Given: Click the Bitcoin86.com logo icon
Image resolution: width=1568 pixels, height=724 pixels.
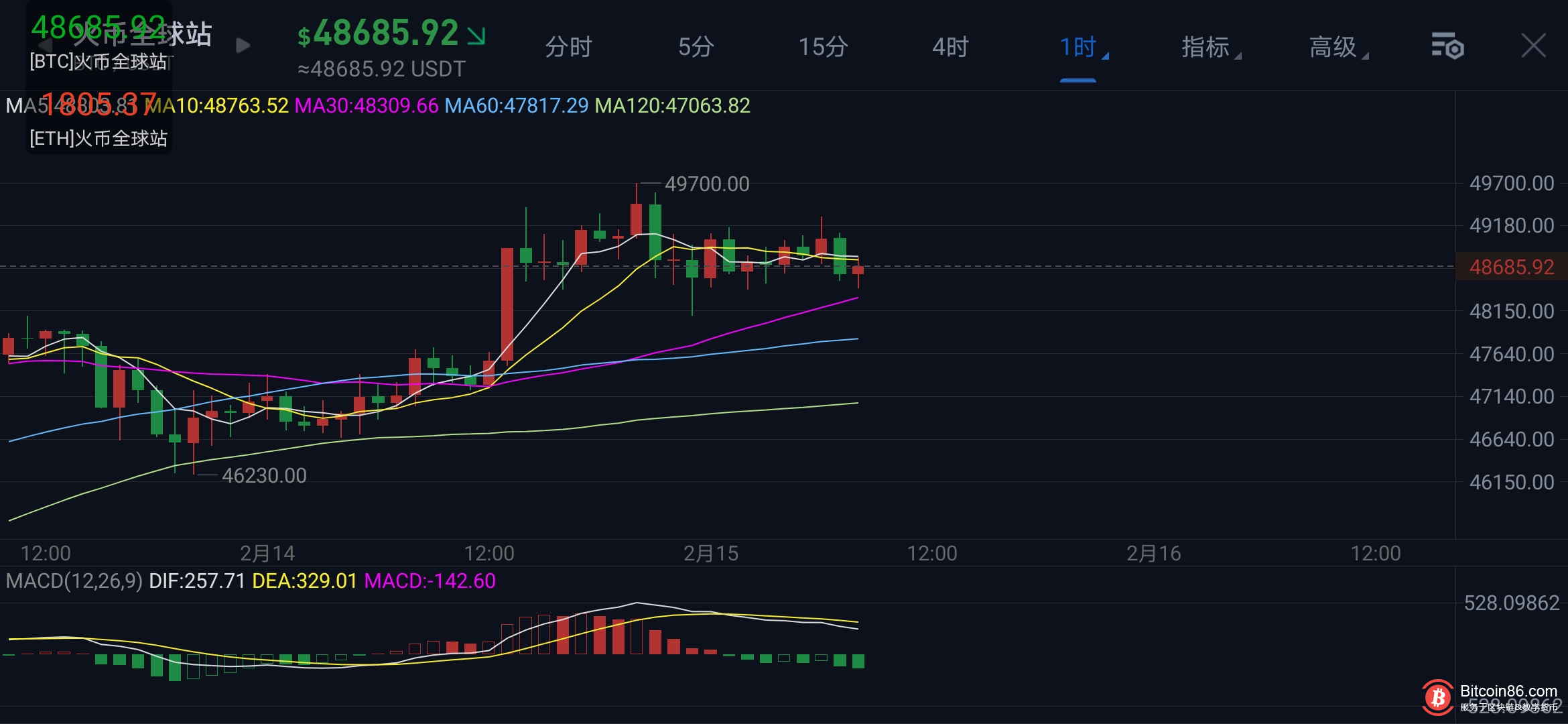Looking at the screenshot, I should pyautogui.click(x=1438, y=698).
